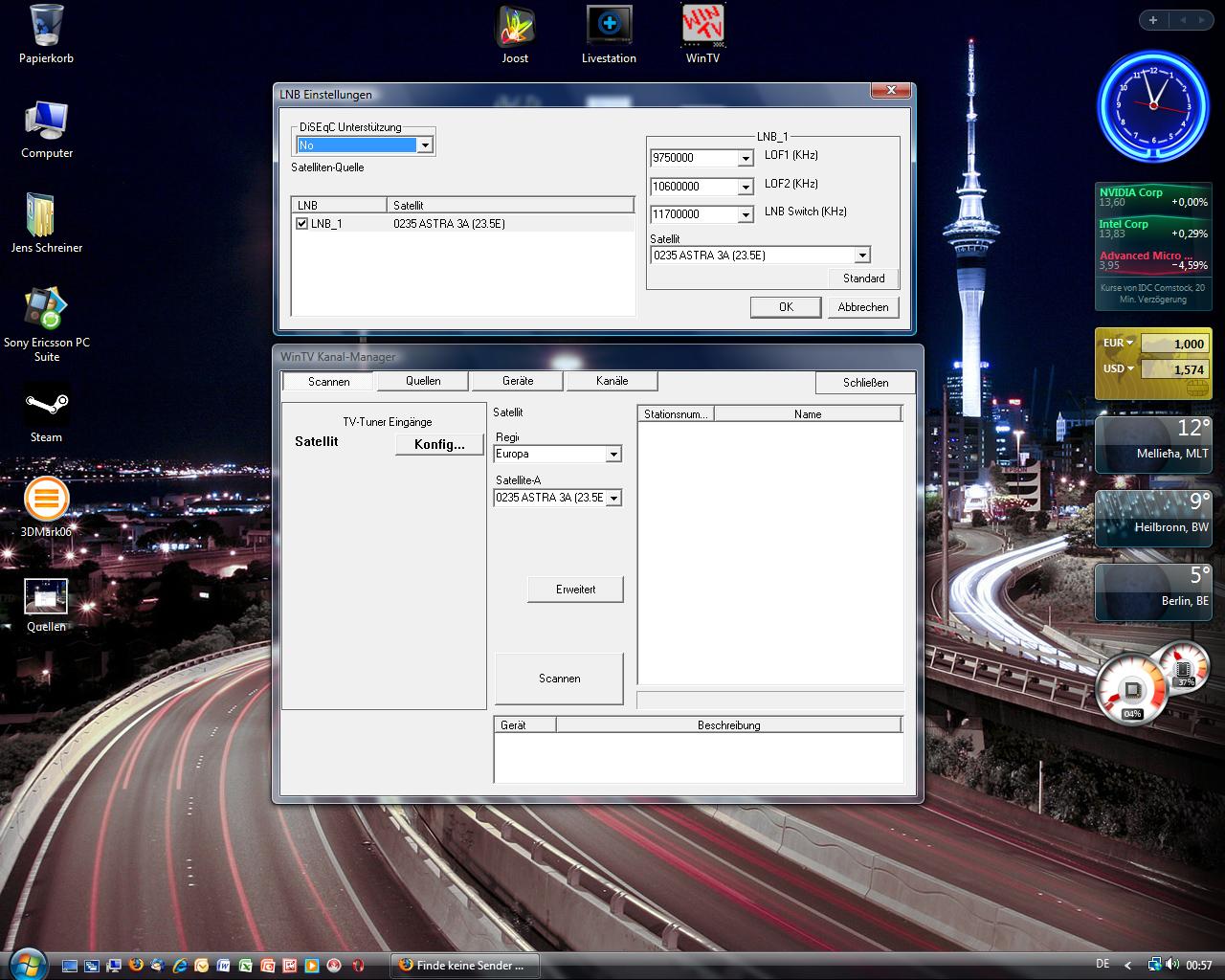Open the DiSEqC Unterstützung dropdown
Viewport: 1225px width, 980px height.
[x=425, y=145]
